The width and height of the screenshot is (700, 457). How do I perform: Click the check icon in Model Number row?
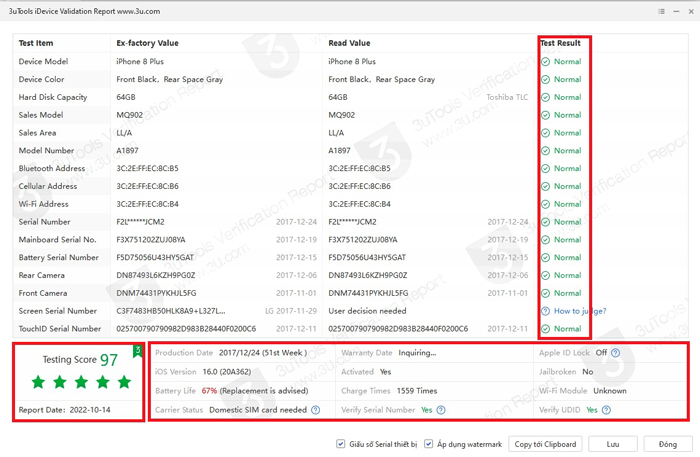[546, 151]
